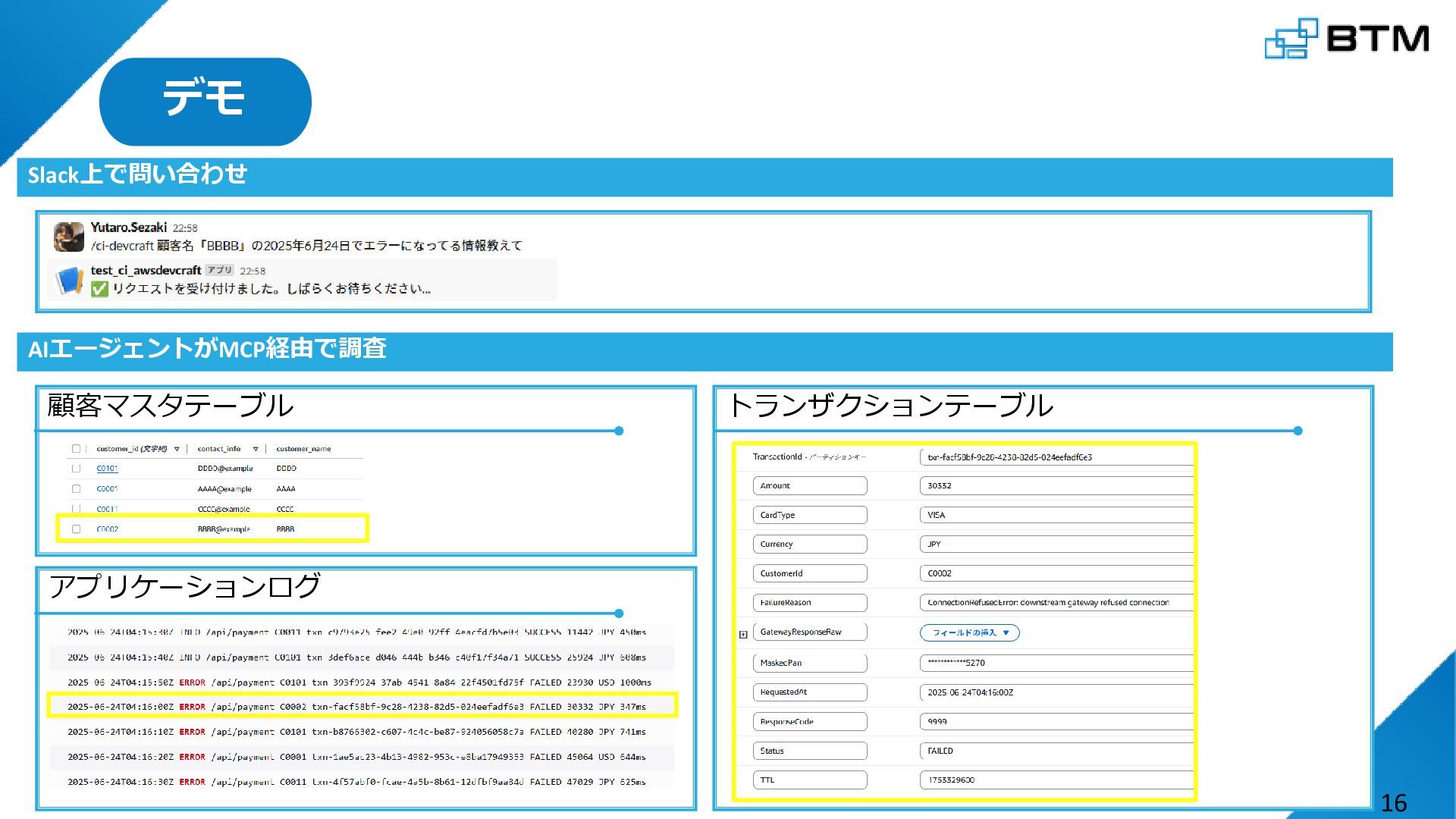Open the フィールドの挿入 dropdown
This screenshot has height=819, width=1456.
tap(969, 632)
